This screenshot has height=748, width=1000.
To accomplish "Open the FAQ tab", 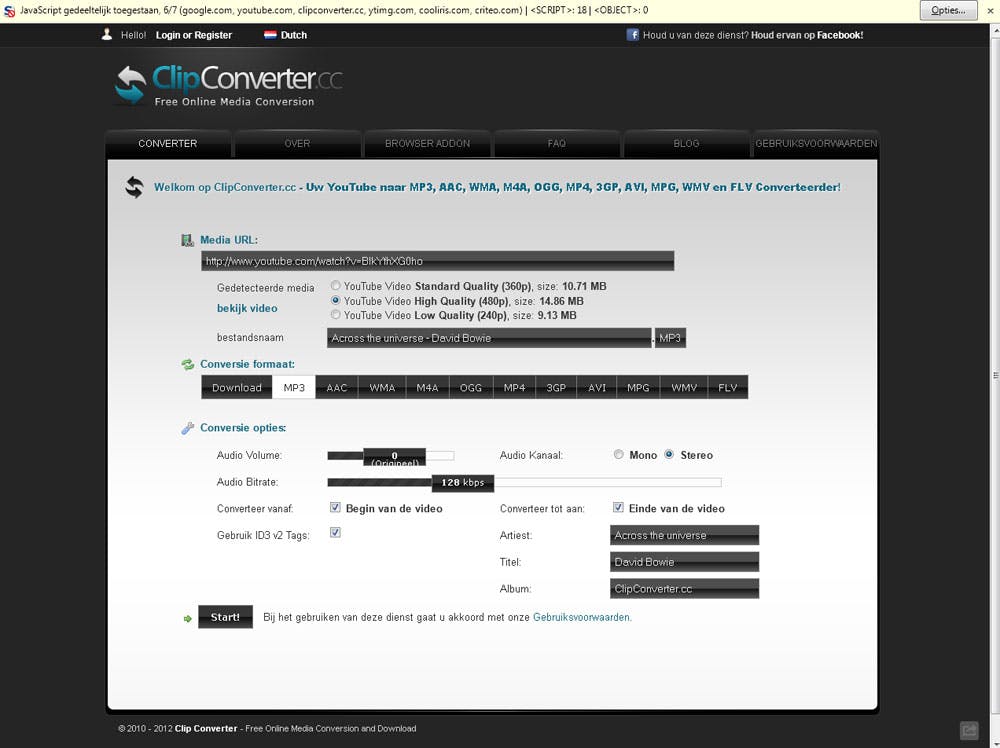I will coord(557,143).
